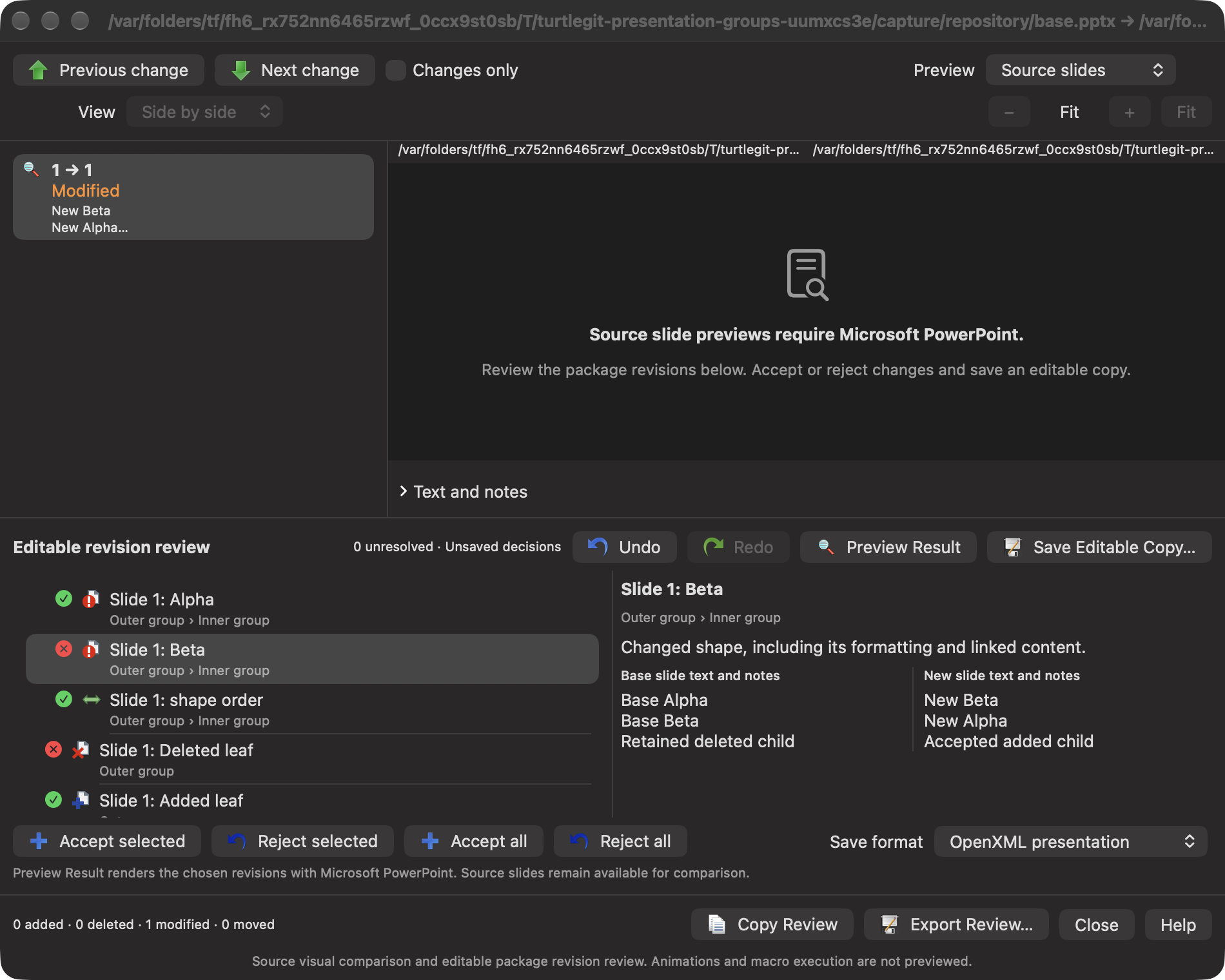This screenshot has height=980, width=1225.
Task: Click the magnifier icon on Modified slide entry
Action: [32, 170]
